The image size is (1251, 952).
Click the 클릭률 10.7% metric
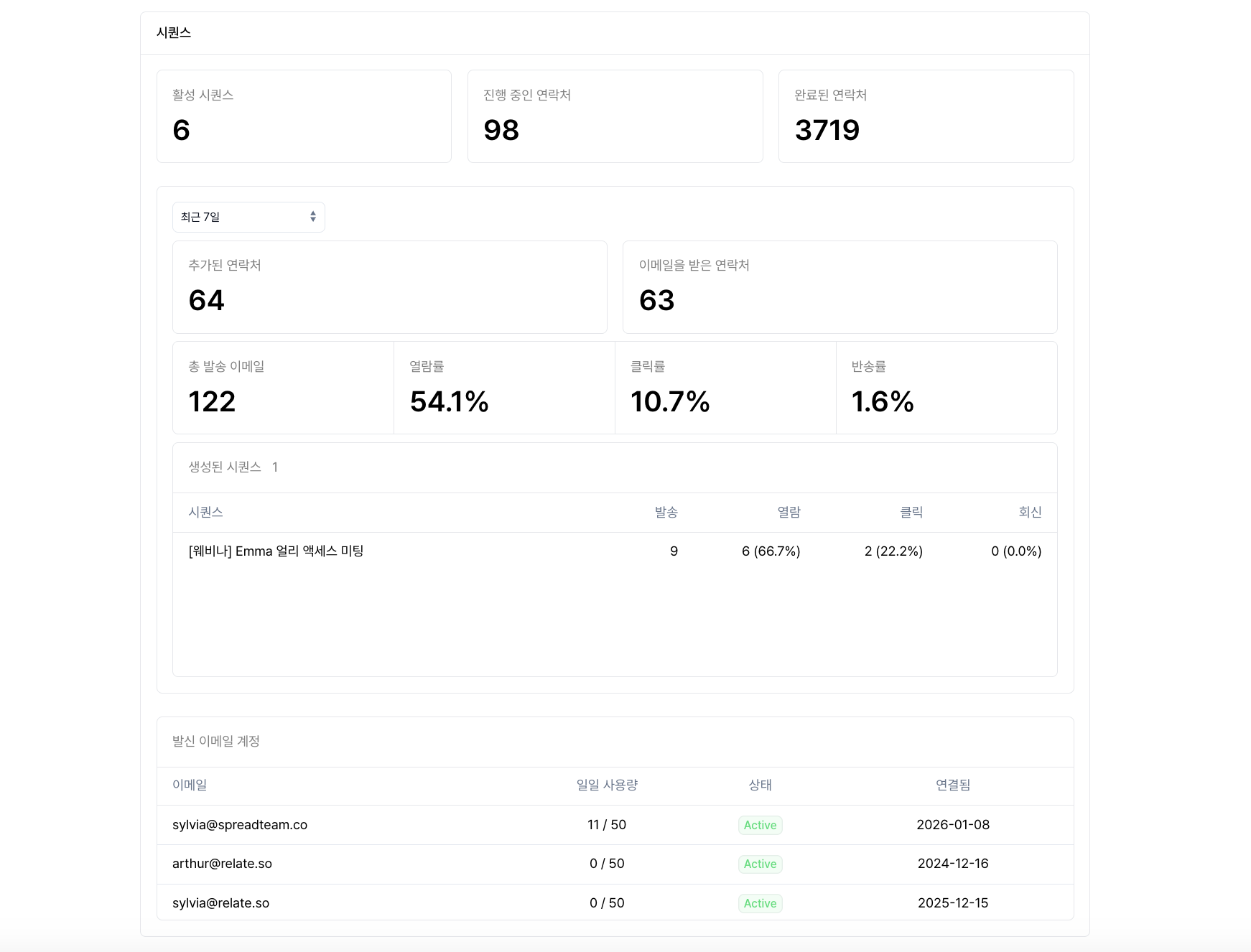(x=669, y=401)
